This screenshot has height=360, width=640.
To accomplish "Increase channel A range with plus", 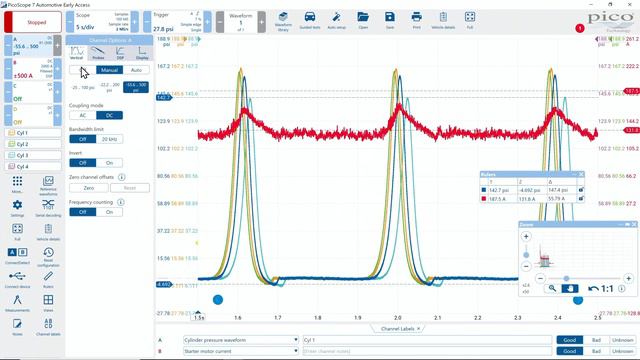I will point(58,46).
